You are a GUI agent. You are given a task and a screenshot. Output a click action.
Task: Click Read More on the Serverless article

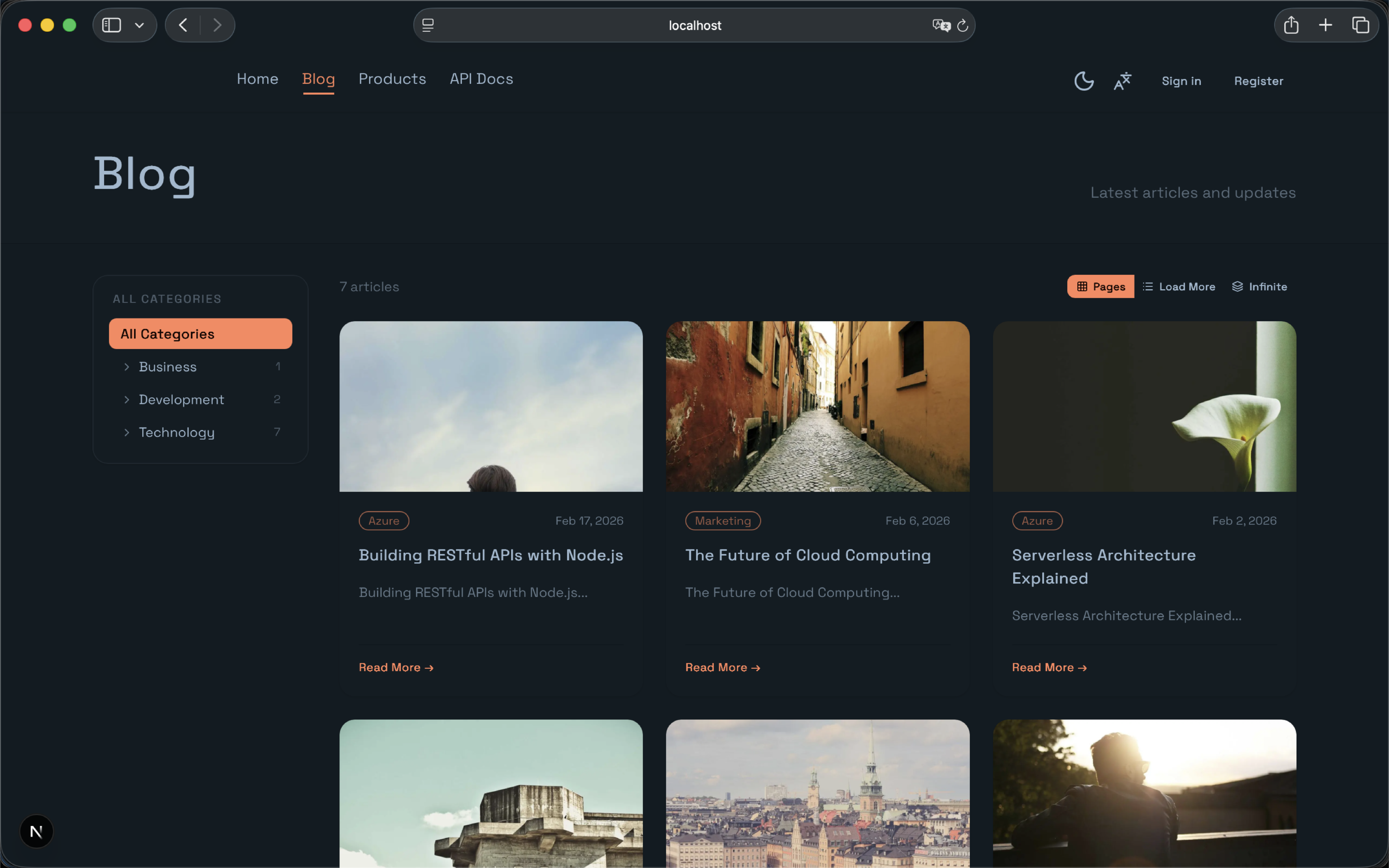(x=1049, y=668)
